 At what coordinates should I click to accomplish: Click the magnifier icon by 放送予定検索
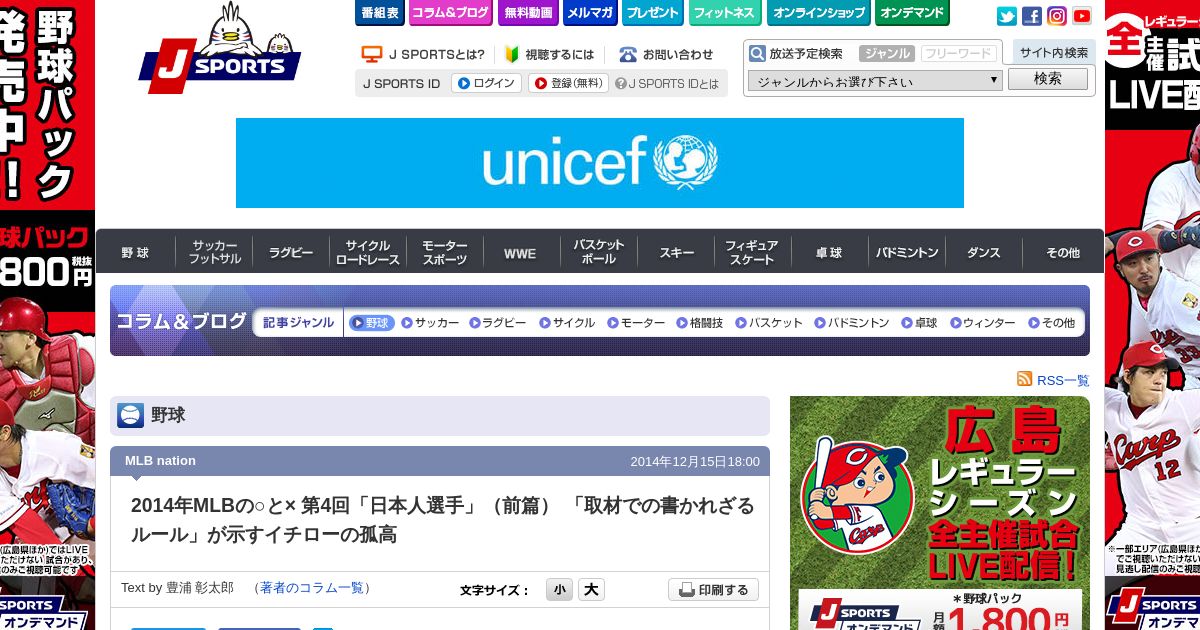pos(758,54)
